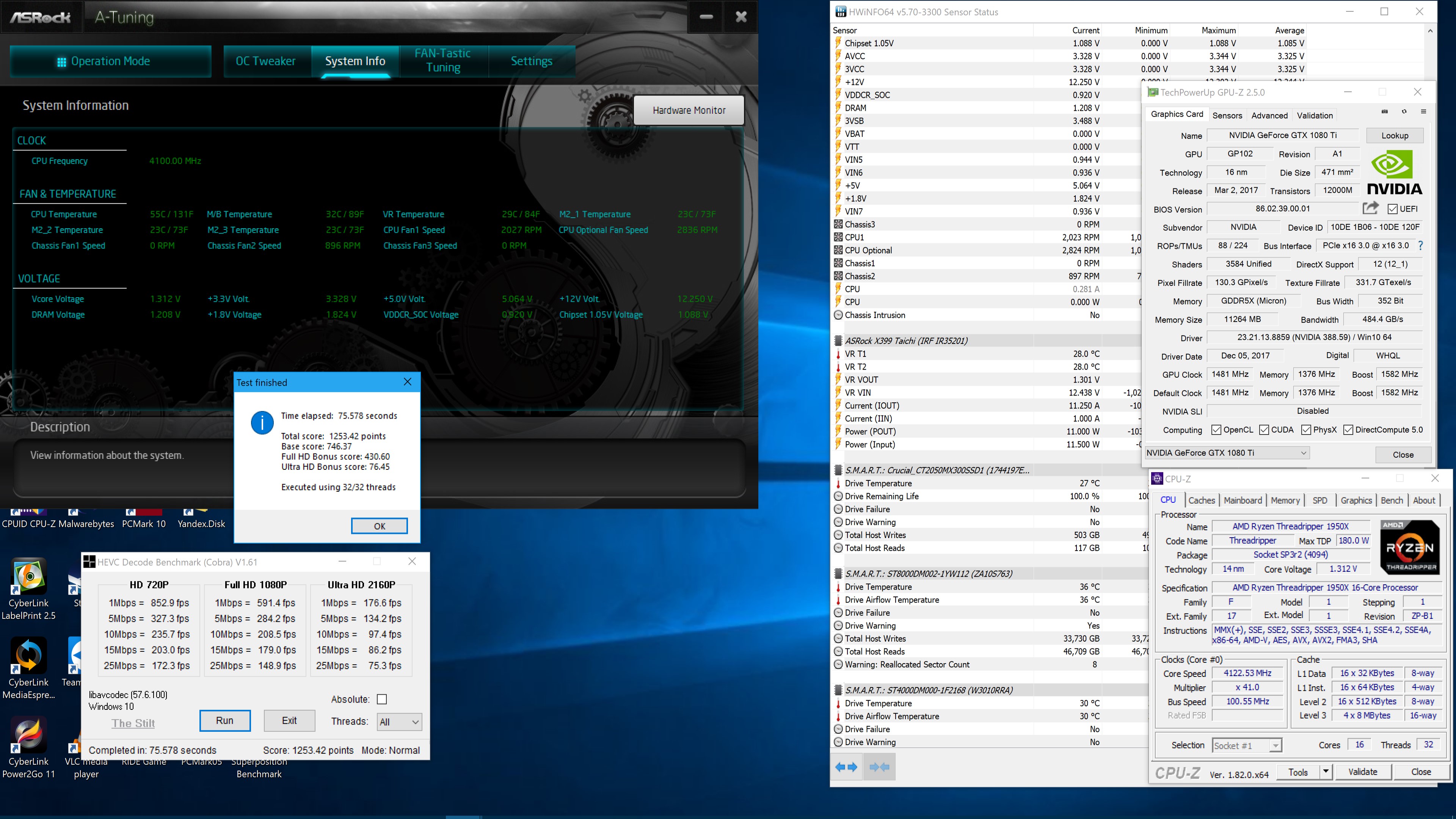This screenshot has width=1456, height=819.
Task: Toggle the OpenCL checkbox
Action: click(1216, 430)
